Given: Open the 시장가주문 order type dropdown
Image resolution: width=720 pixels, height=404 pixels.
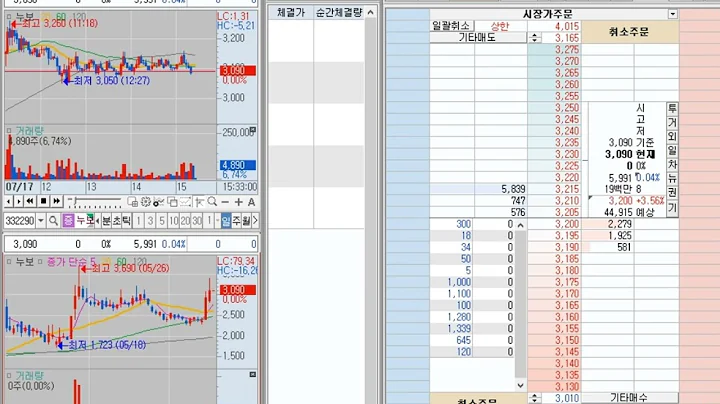Looking at the screenshot, I should [x=672, y=14].
